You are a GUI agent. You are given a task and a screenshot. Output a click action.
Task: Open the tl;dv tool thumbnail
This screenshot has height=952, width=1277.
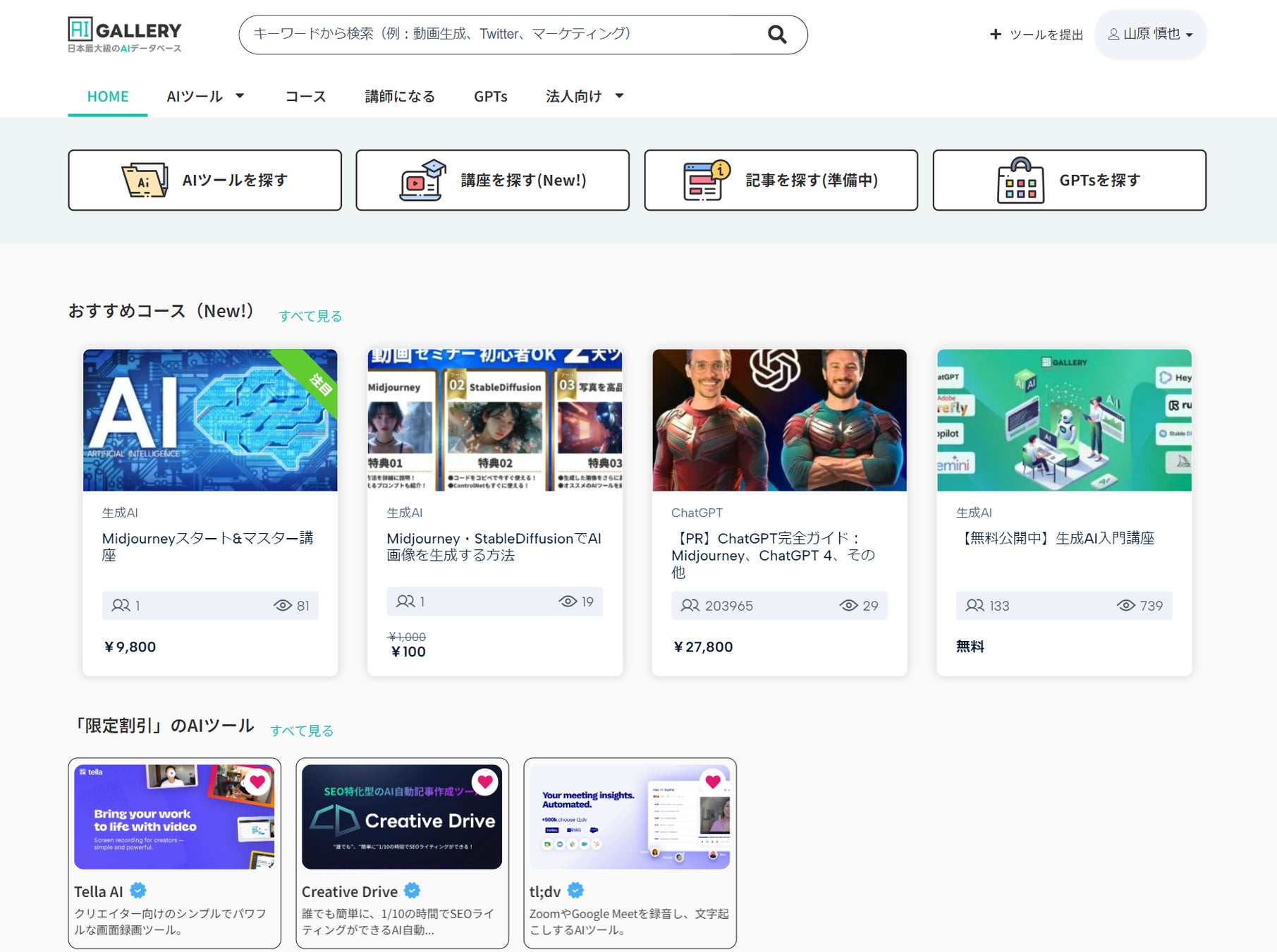(630, 817)
